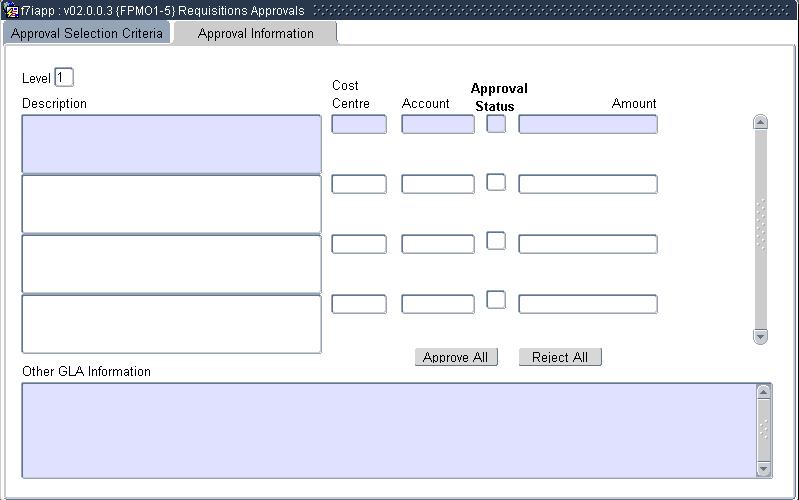The width and height of the screenshot is (799, 500).
Task: Click Other GLA Information scrollbar thumb
Action: (x=763, y=430)
